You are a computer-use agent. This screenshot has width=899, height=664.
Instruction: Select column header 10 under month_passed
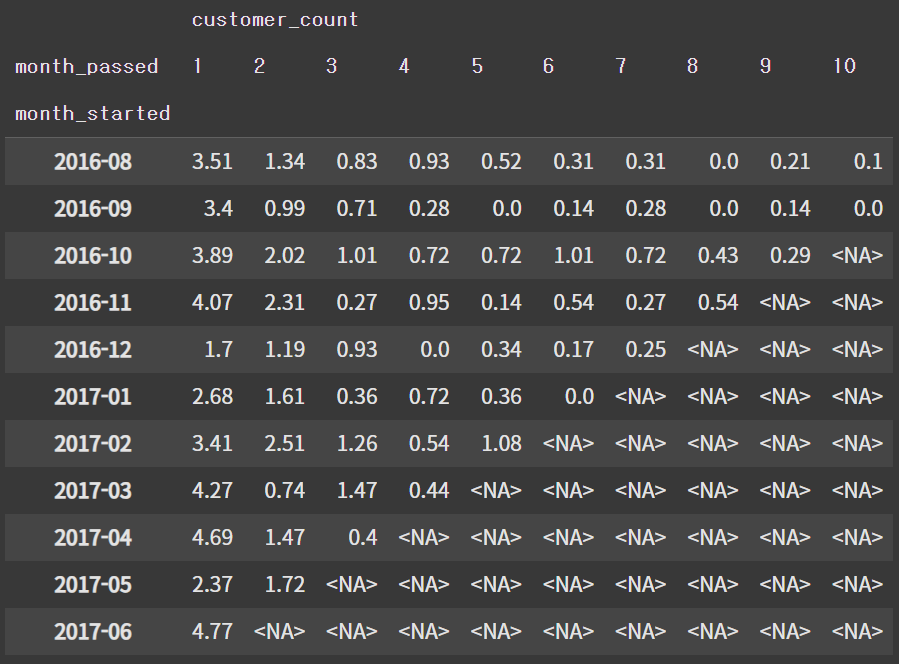pyautogui.click(x=844, y=67)
